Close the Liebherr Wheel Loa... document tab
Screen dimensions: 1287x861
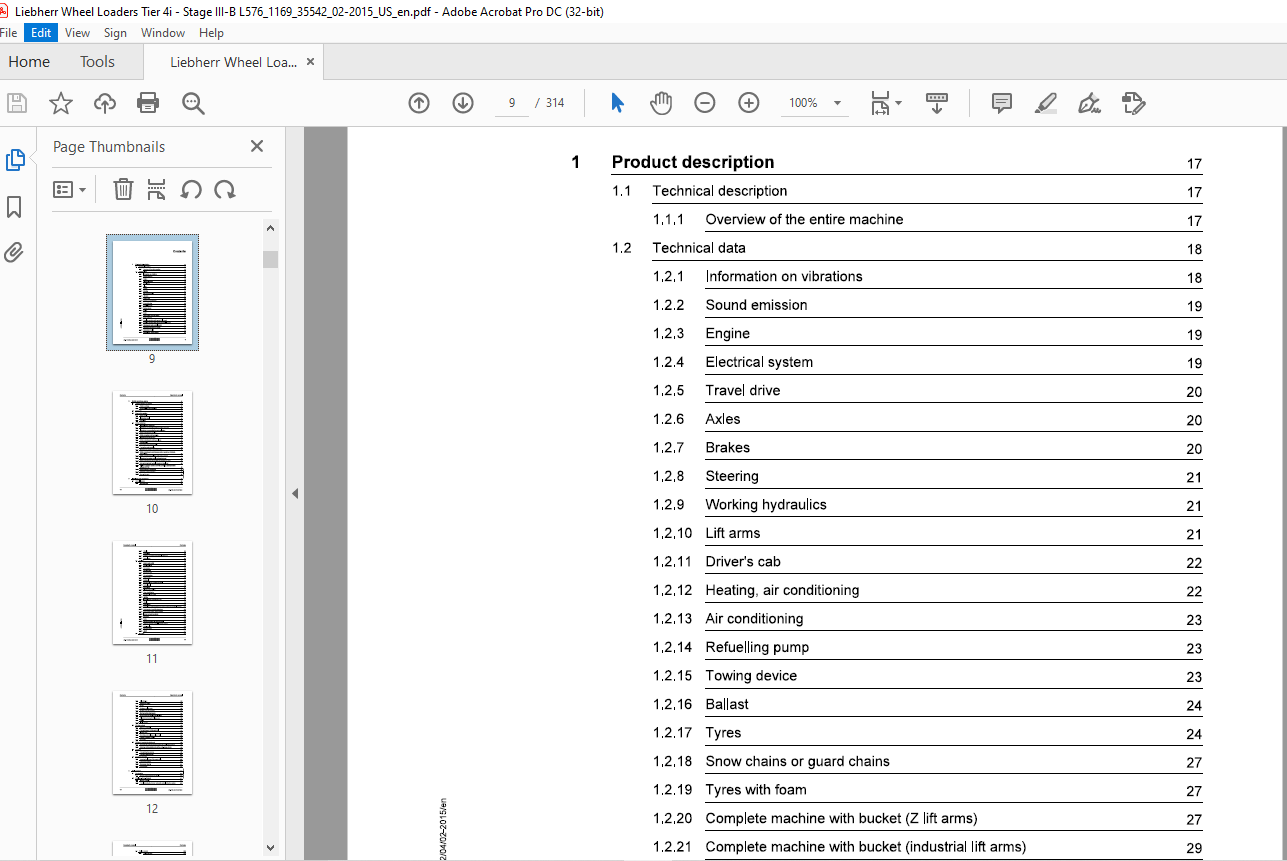[310, 62]
